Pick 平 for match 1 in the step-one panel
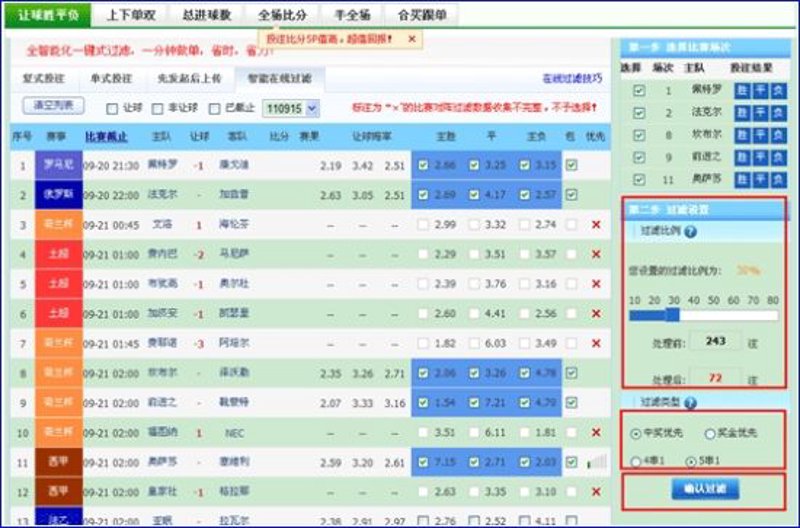This screenshot has width=800, height=528. 760,91
